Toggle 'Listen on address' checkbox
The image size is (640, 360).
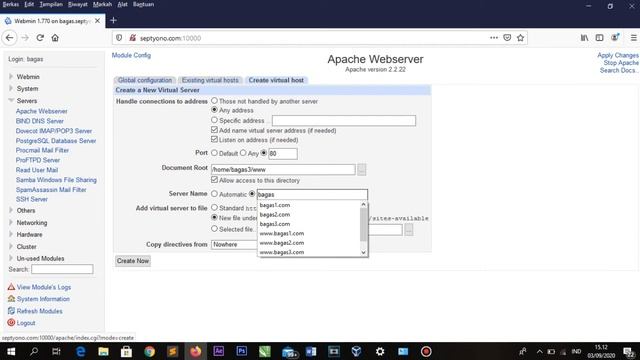point(214,139)
